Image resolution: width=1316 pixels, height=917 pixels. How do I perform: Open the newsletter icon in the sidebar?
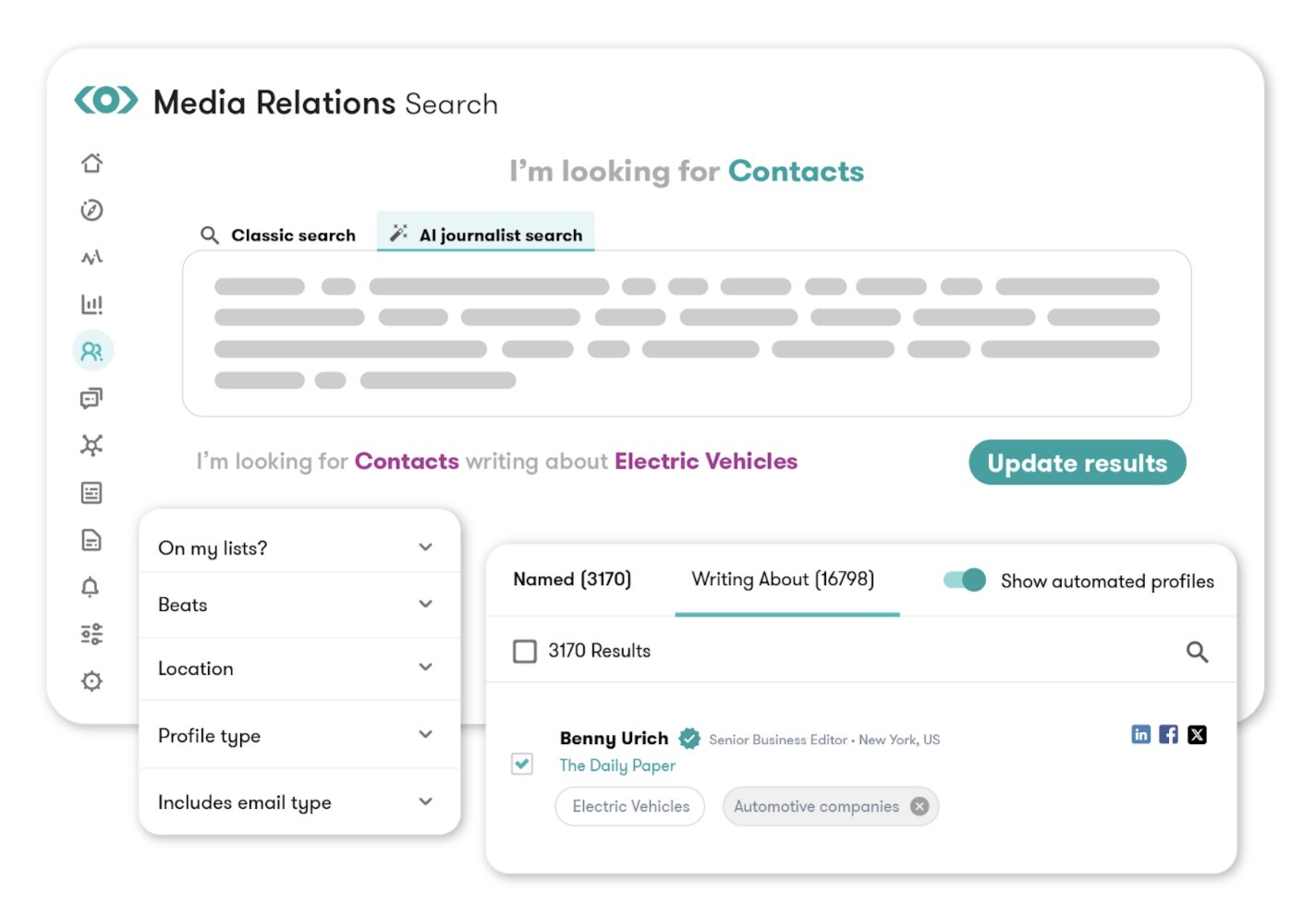(x=91, y=493)
